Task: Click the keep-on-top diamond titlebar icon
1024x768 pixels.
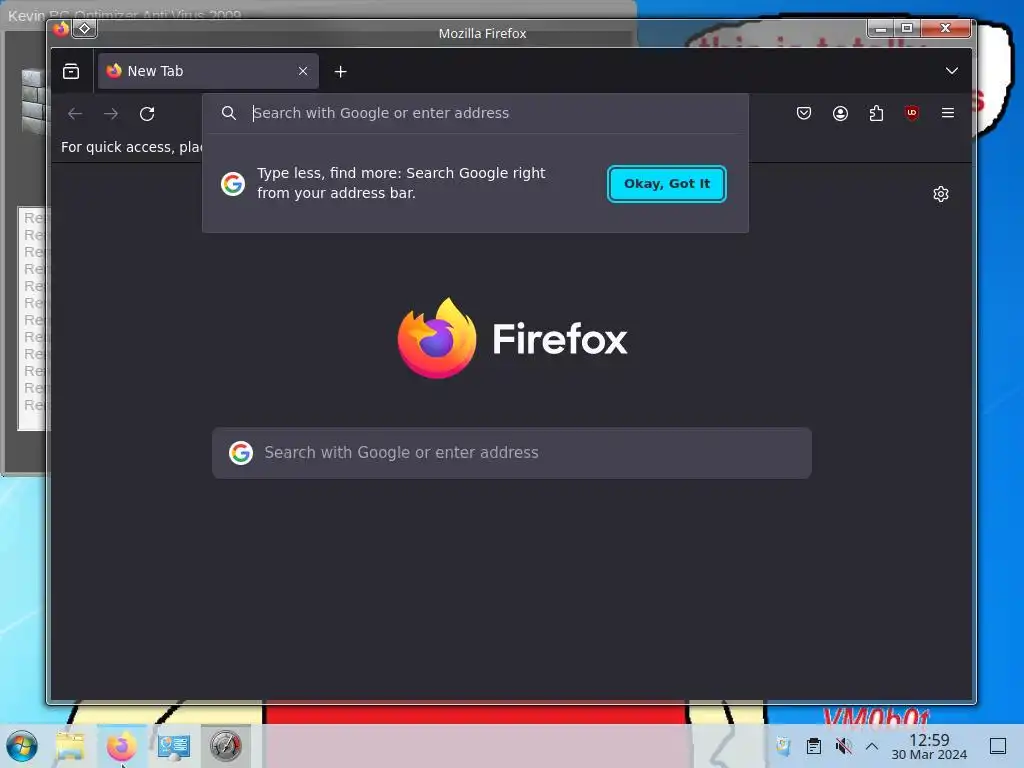Action: coord(85,29)
